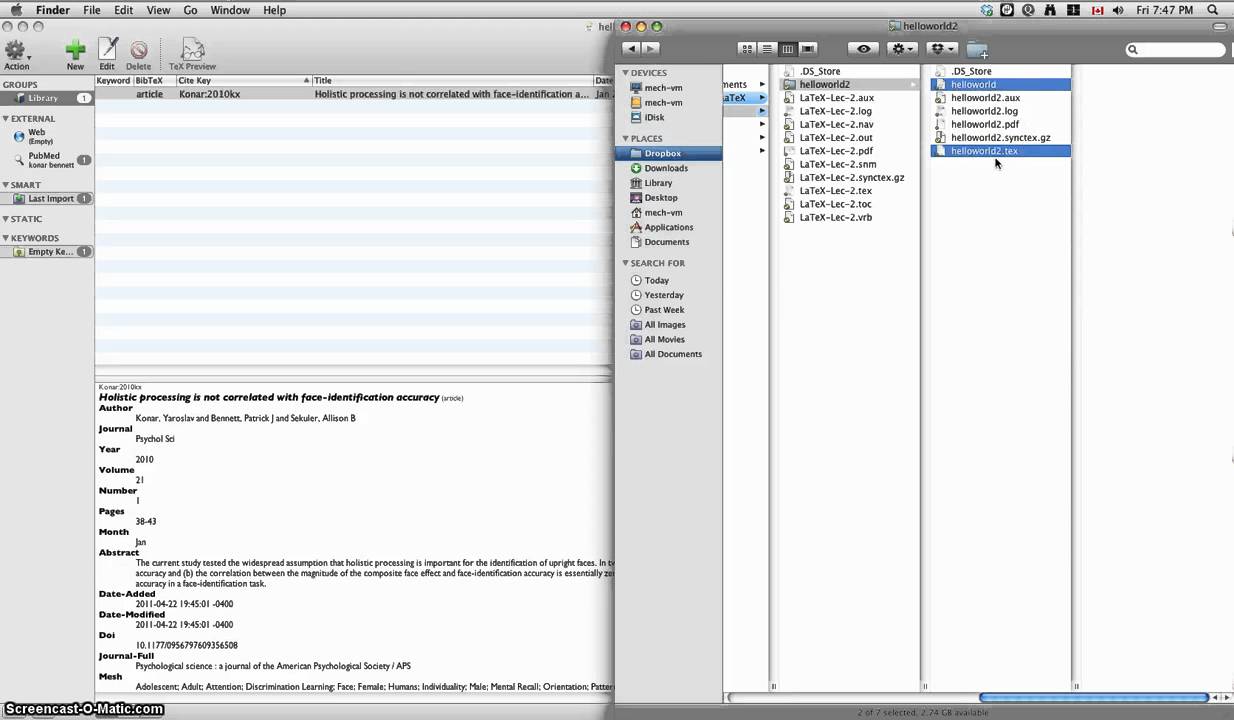Collapse the STATIC group in BibDesk
This screenshot has width=1234, height=720.
coord(6,219)
